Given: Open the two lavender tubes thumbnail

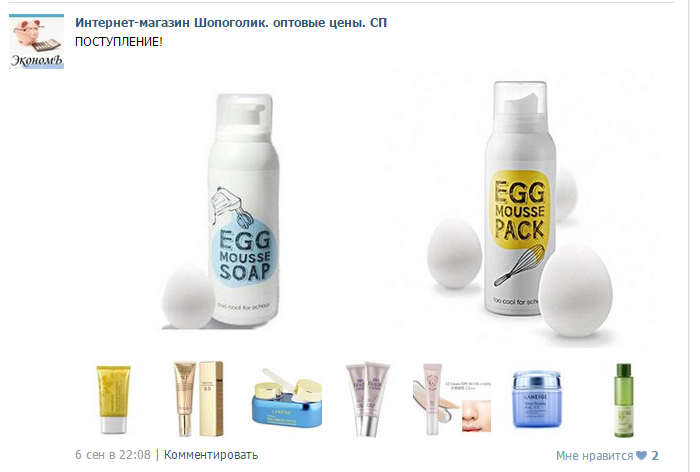Looking at the screenshot, I should pos(368,399).
